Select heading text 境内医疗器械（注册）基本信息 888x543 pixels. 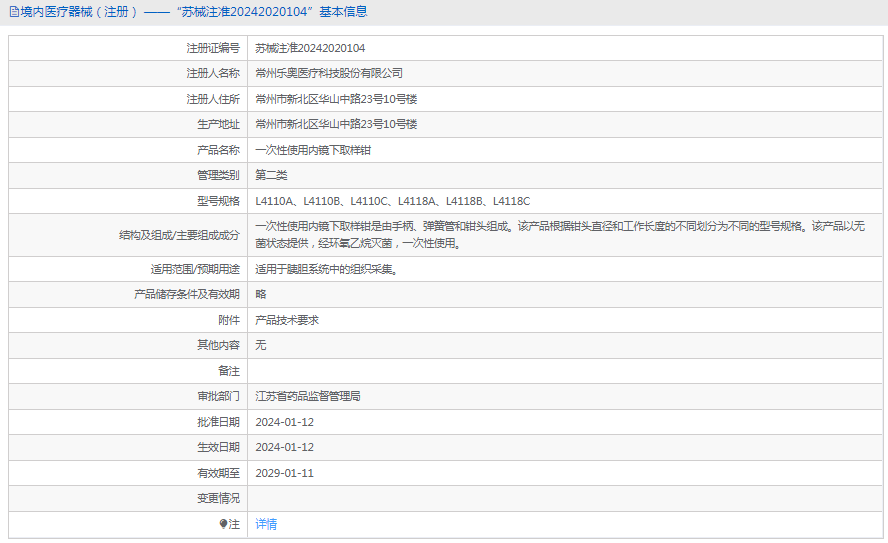pos(193,12)
